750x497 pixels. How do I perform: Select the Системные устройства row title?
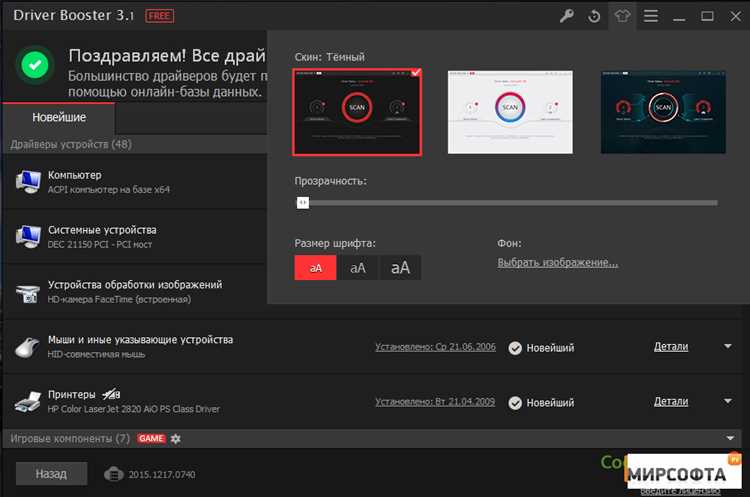point(102,230)
